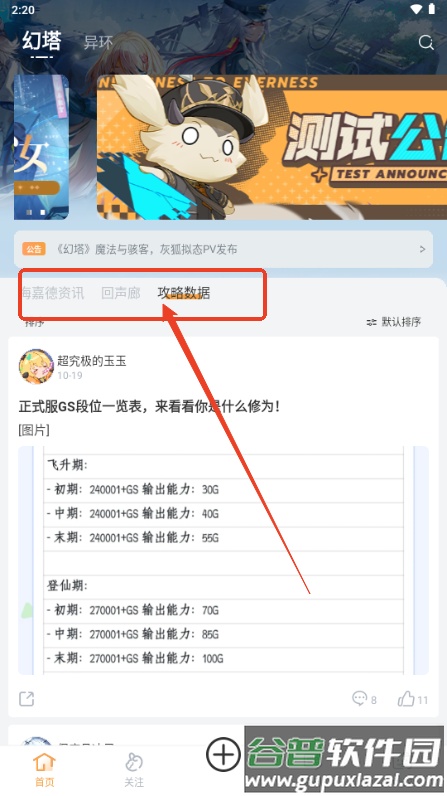This screenshot has width=447, height=796.
Task: Open the 关注 following tab icon
Action: (x=134, y=770)
